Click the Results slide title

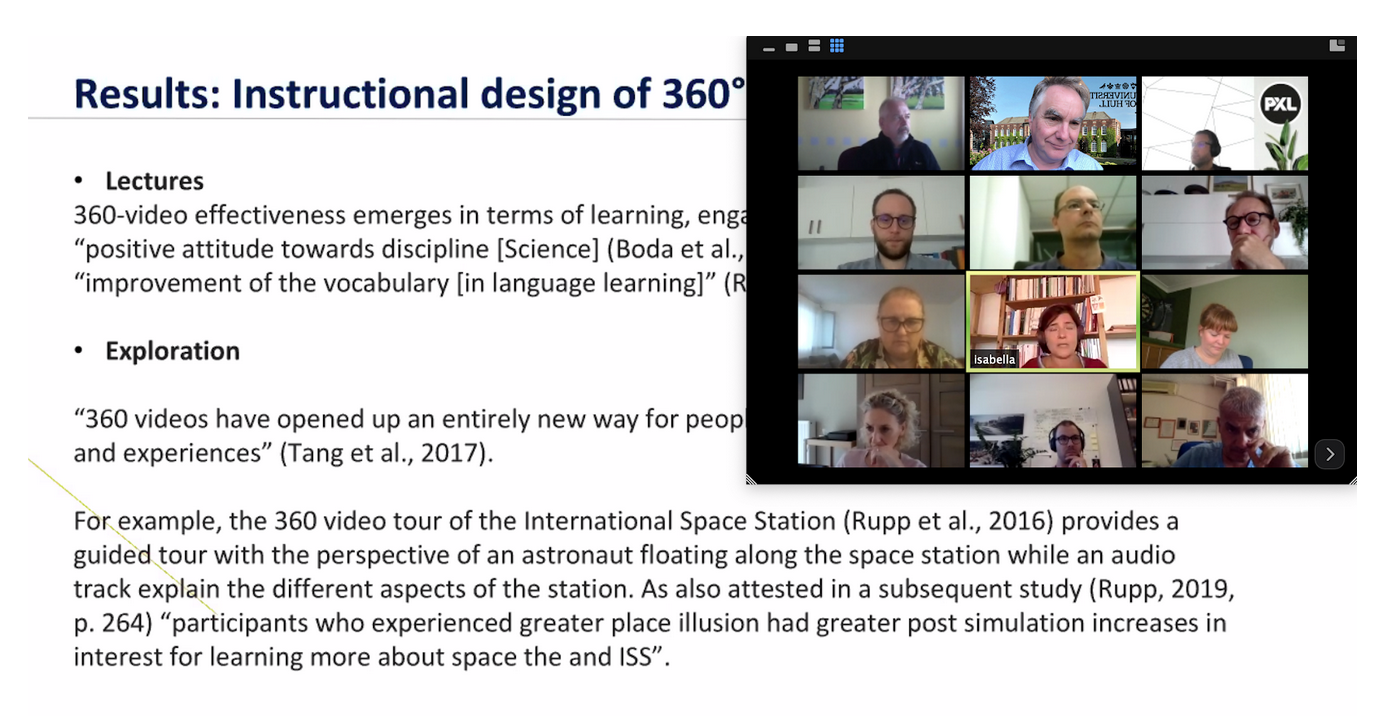pos(410,94)
